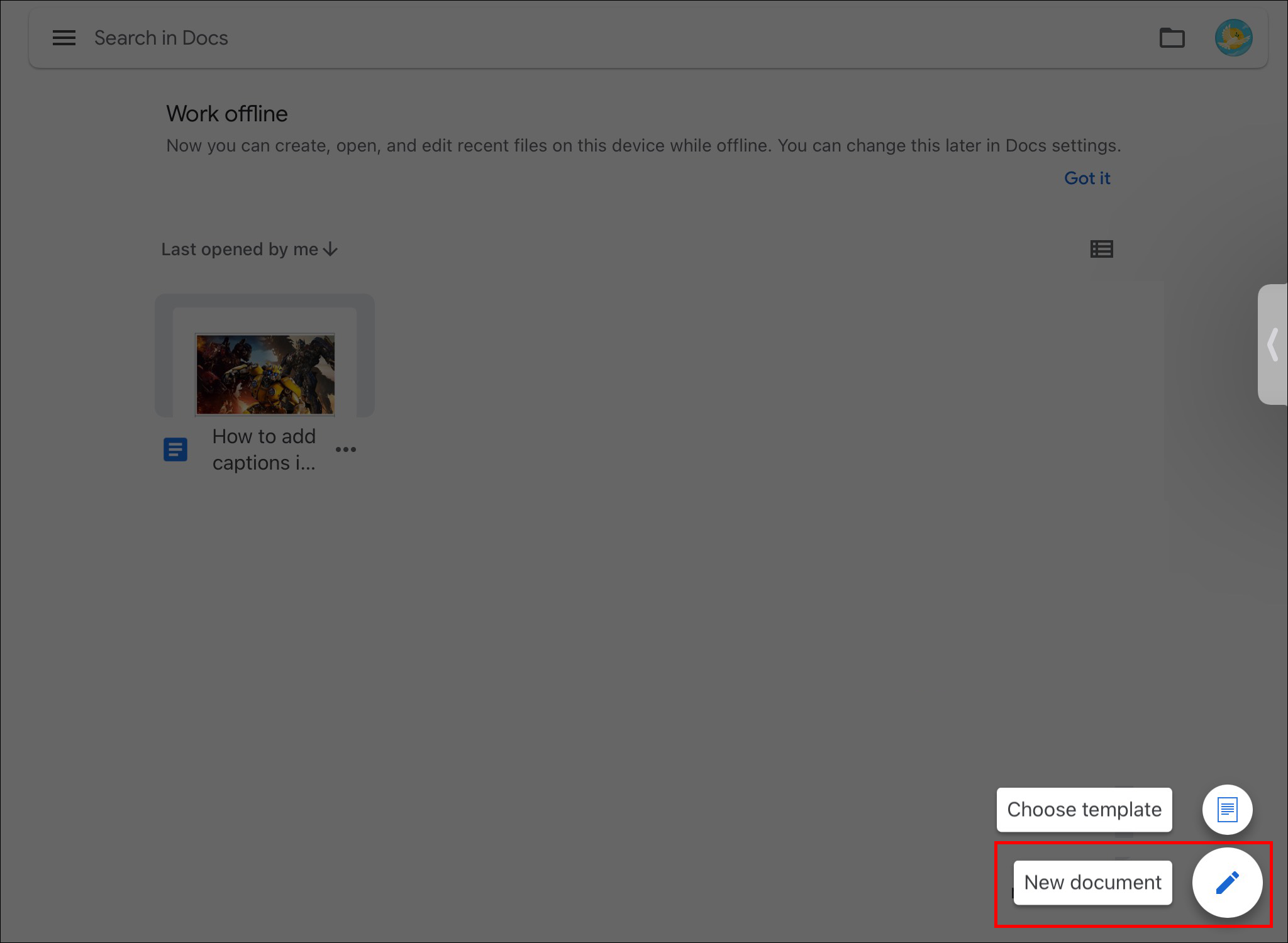Tap the blue pencil create button
Screen dimensions: 1288x943
pyautogui.click(x=1227, y=883)
